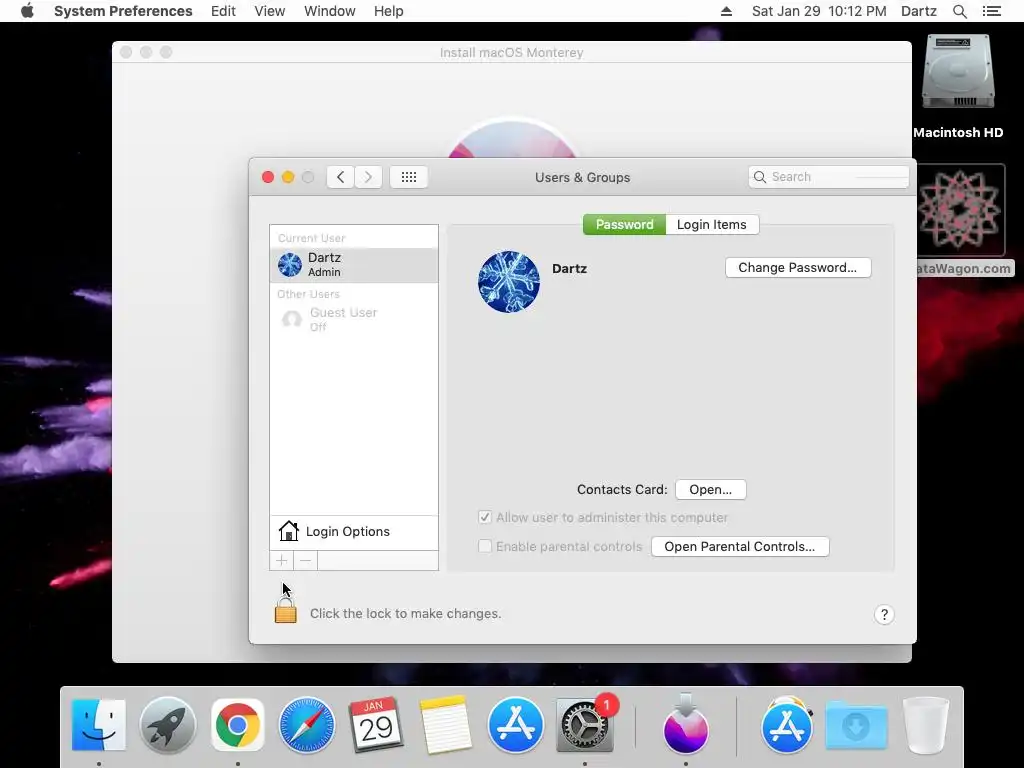
Task: Click the eject icon in menu bar
Action: tap(726, 11)
